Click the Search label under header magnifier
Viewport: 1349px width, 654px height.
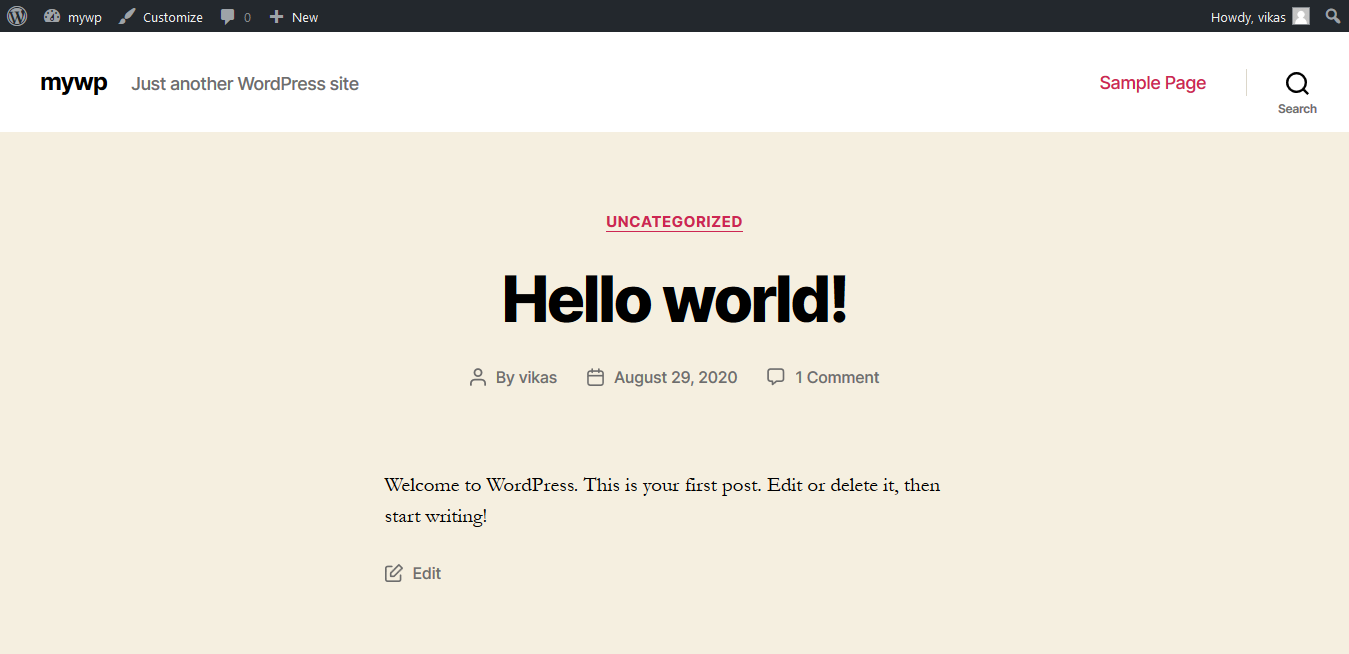(x=1297, y=109)
